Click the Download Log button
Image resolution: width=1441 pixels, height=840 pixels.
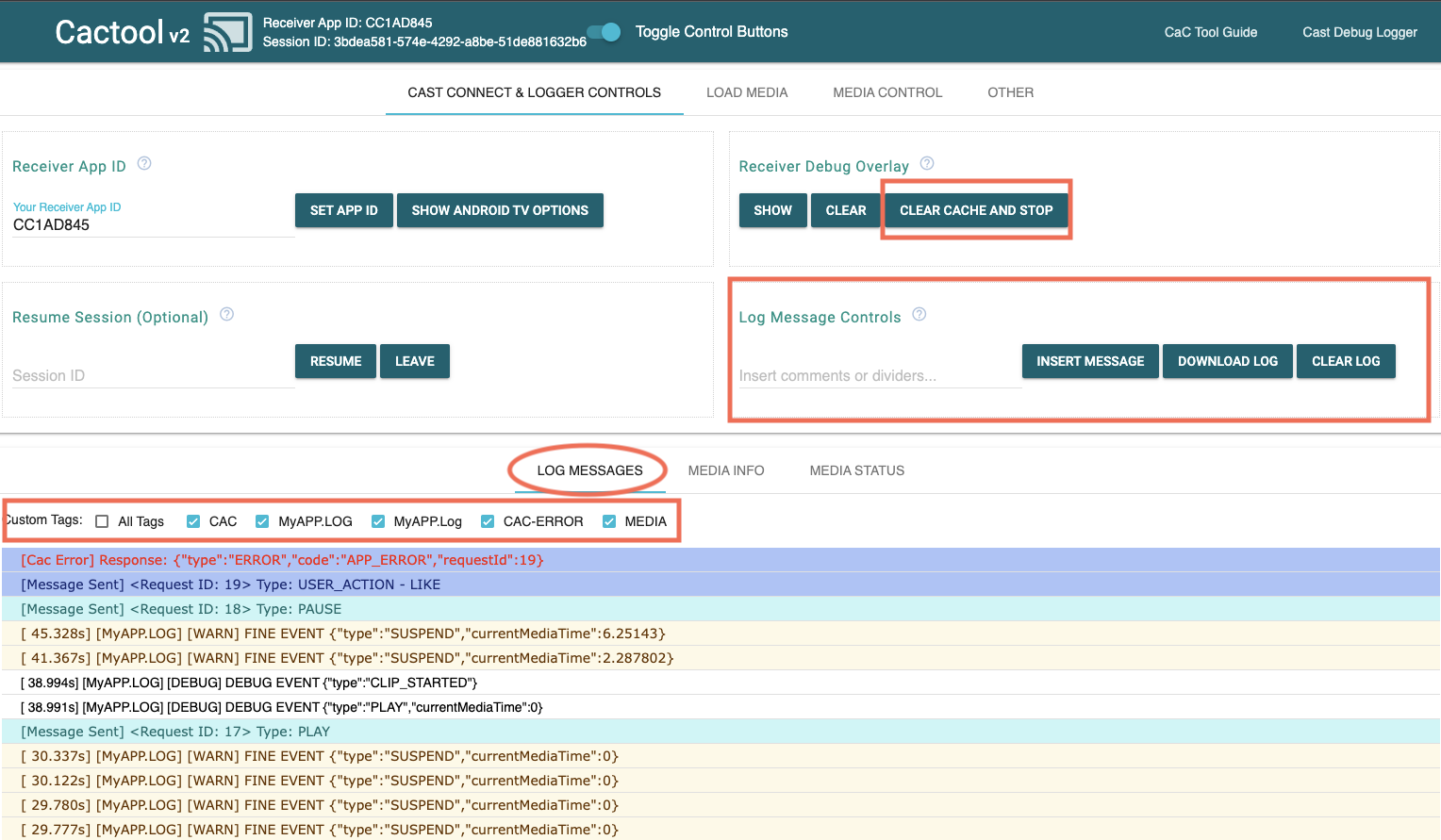pos(1227,361)
